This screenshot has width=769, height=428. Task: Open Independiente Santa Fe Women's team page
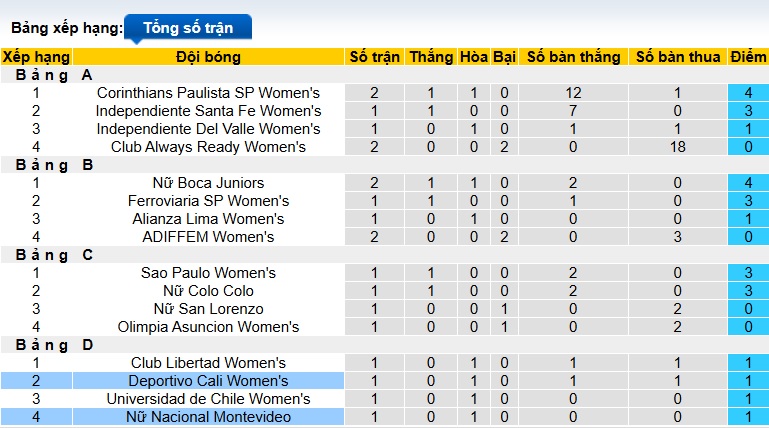208,111
